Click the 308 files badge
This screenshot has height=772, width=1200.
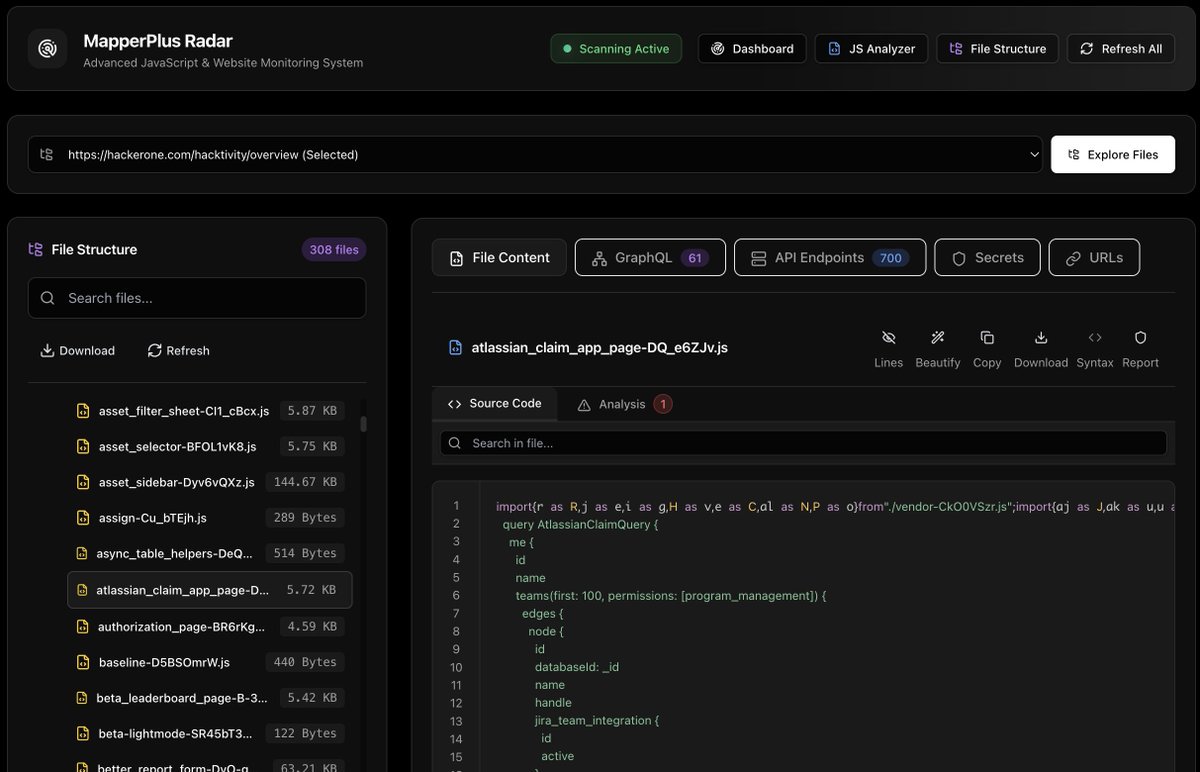(334, 250)
